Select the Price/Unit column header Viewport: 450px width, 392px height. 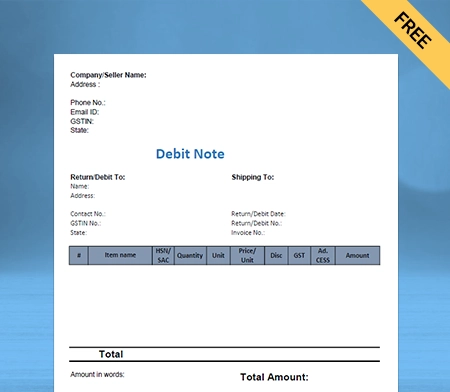click(247, 255)
